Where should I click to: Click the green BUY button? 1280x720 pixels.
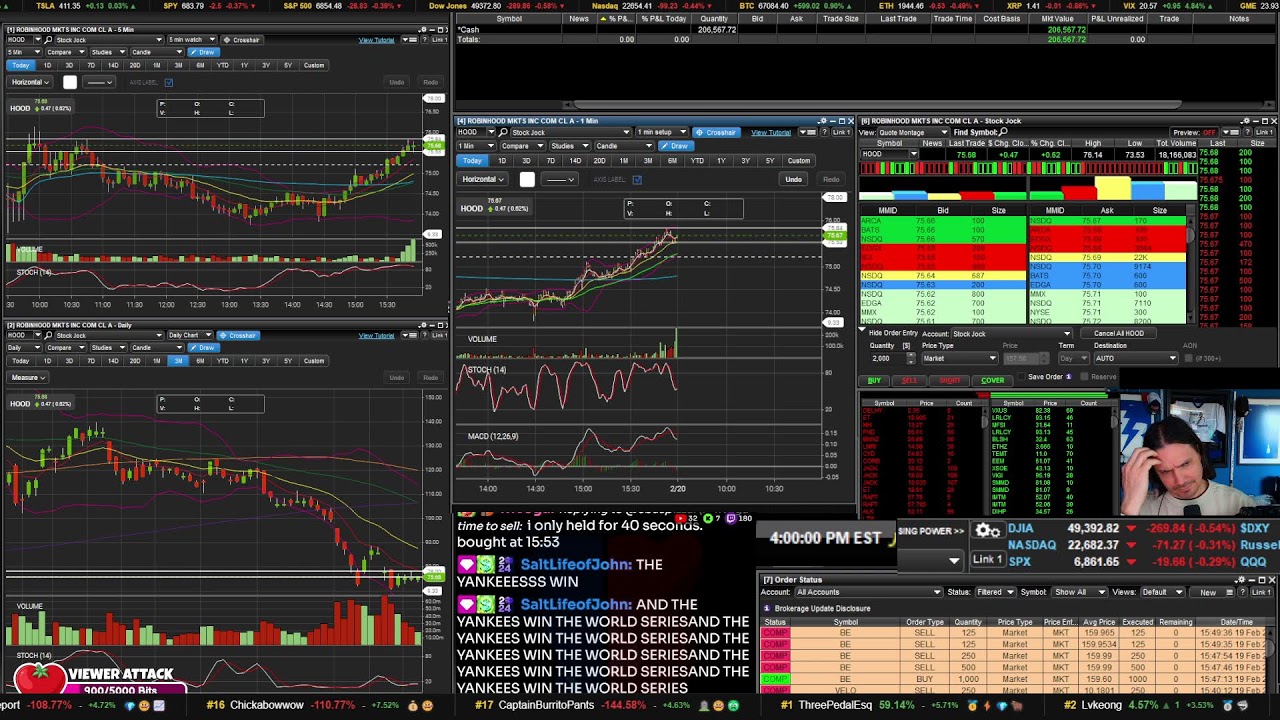click(x=874, y=380)
